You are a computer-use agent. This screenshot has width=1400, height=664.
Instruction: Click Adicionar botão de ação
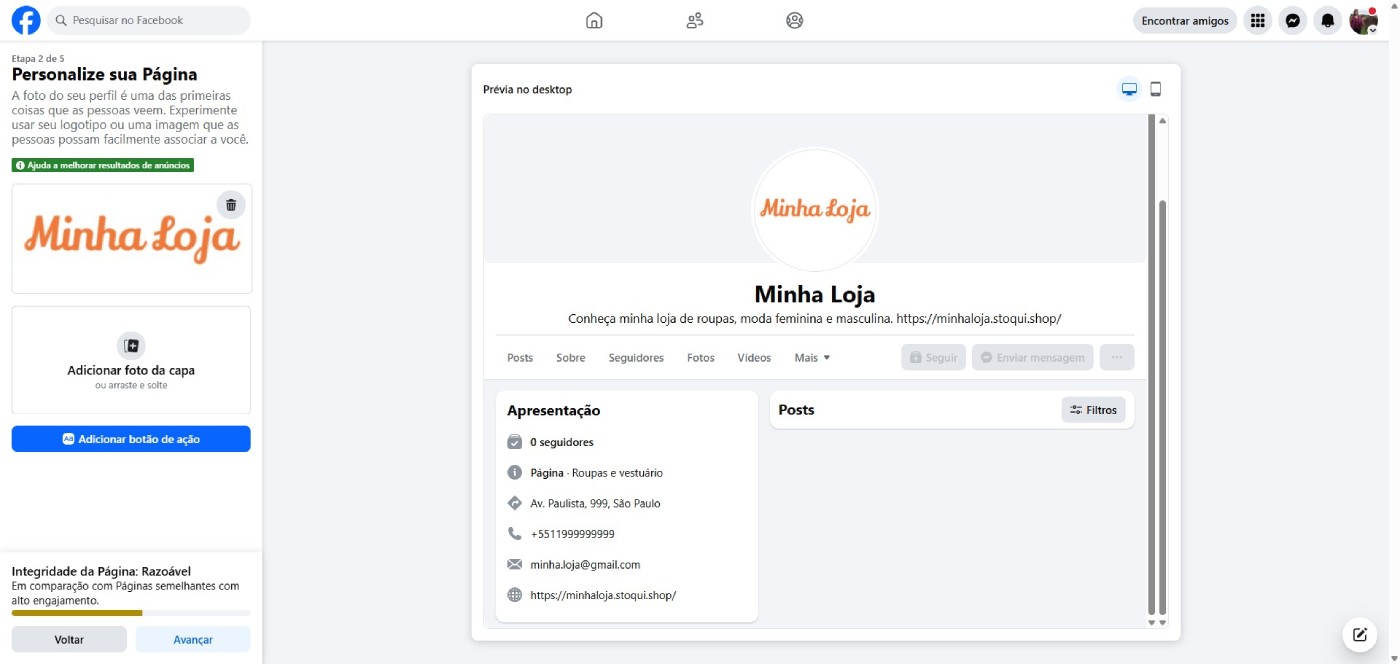(x=131, y=439)
